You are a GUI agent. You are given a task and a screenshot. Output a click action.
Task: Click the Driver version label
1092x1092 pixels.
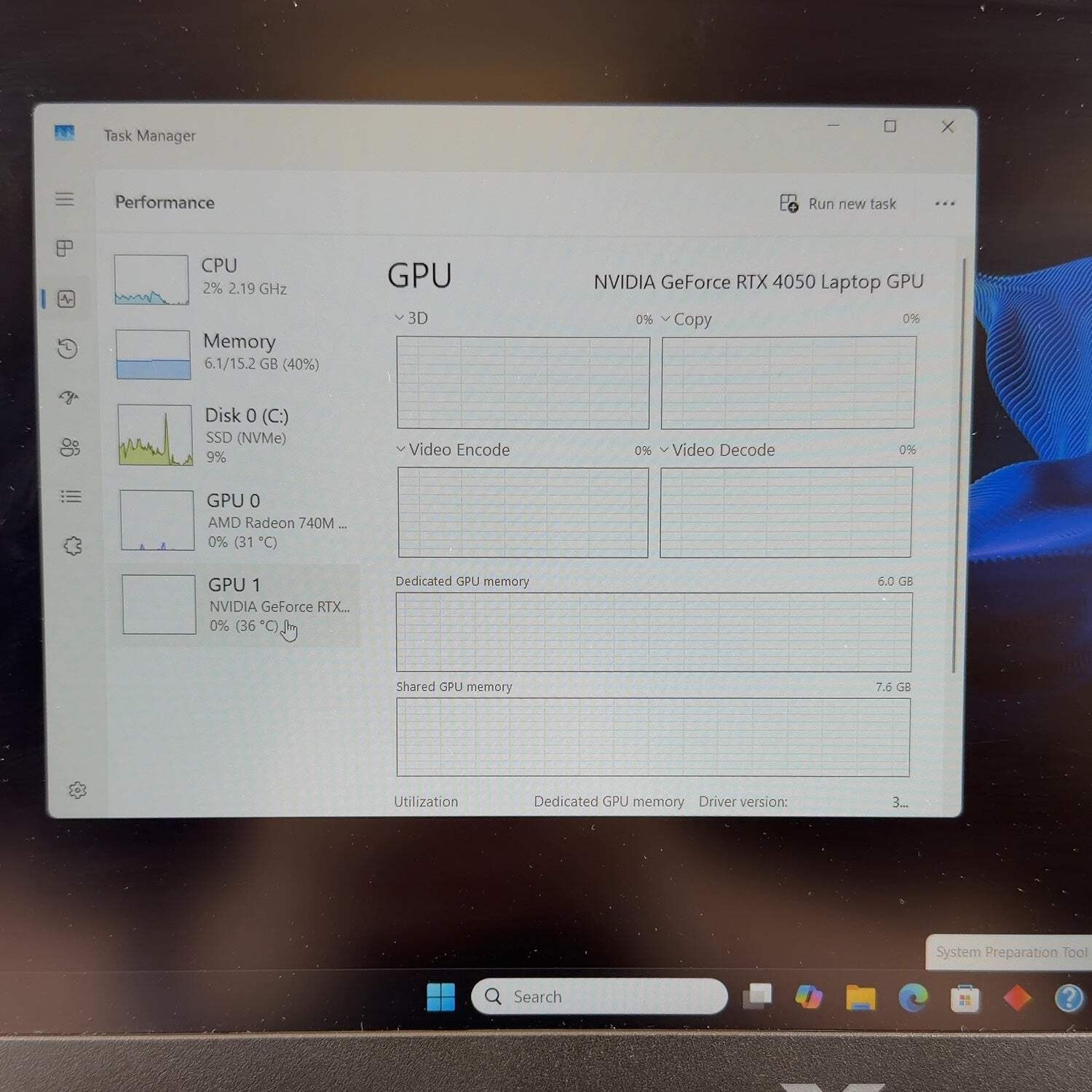tap(743, 802)
